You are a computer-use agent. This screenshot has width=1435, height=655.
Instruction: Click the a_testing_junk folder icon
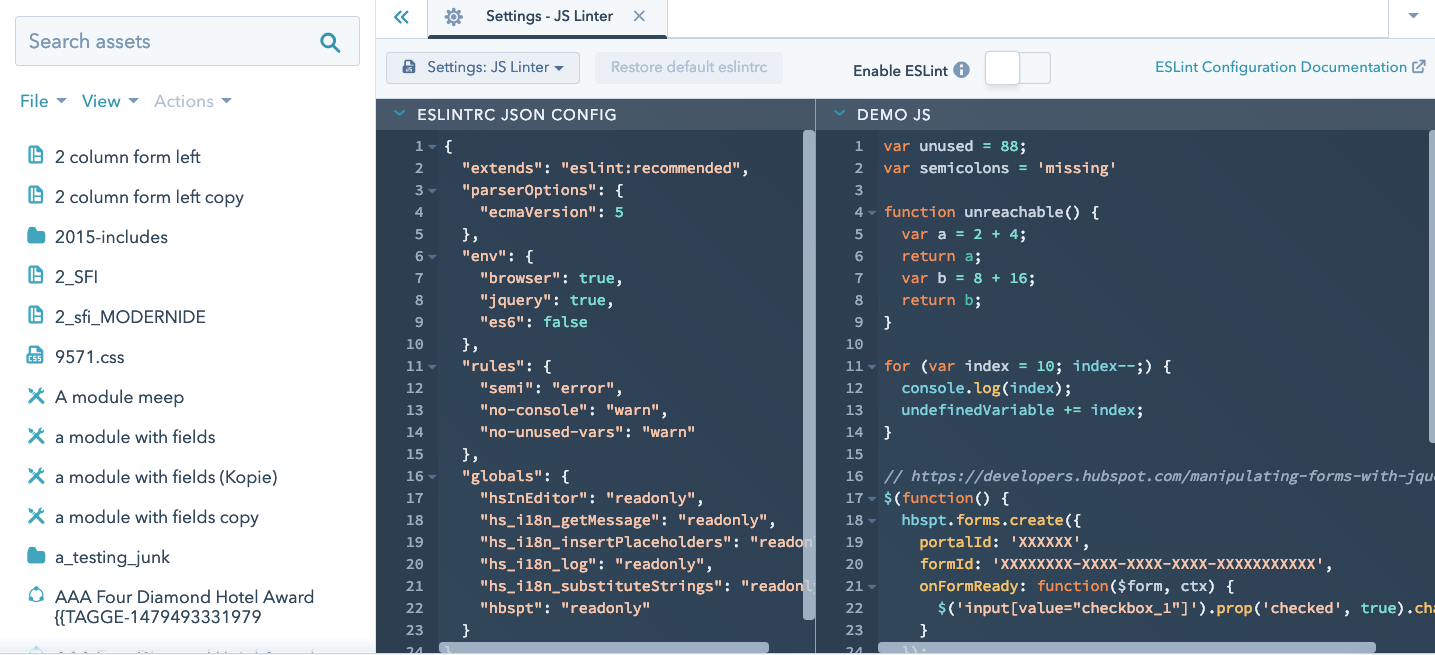pyautogui.click(x=36, y=556)
